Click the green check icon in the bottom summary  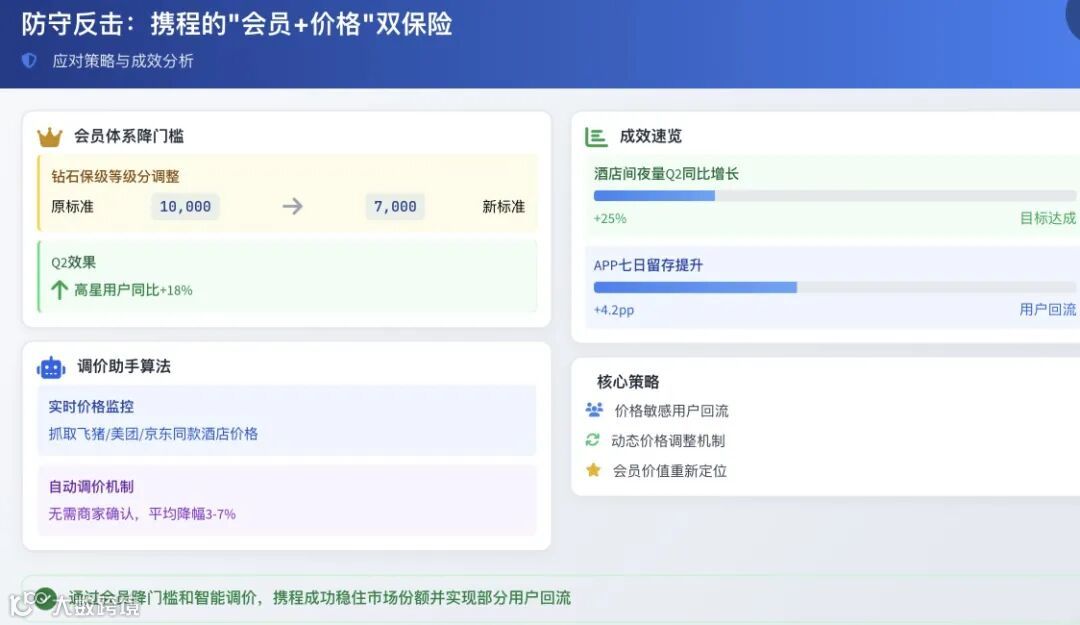(45, 597)
